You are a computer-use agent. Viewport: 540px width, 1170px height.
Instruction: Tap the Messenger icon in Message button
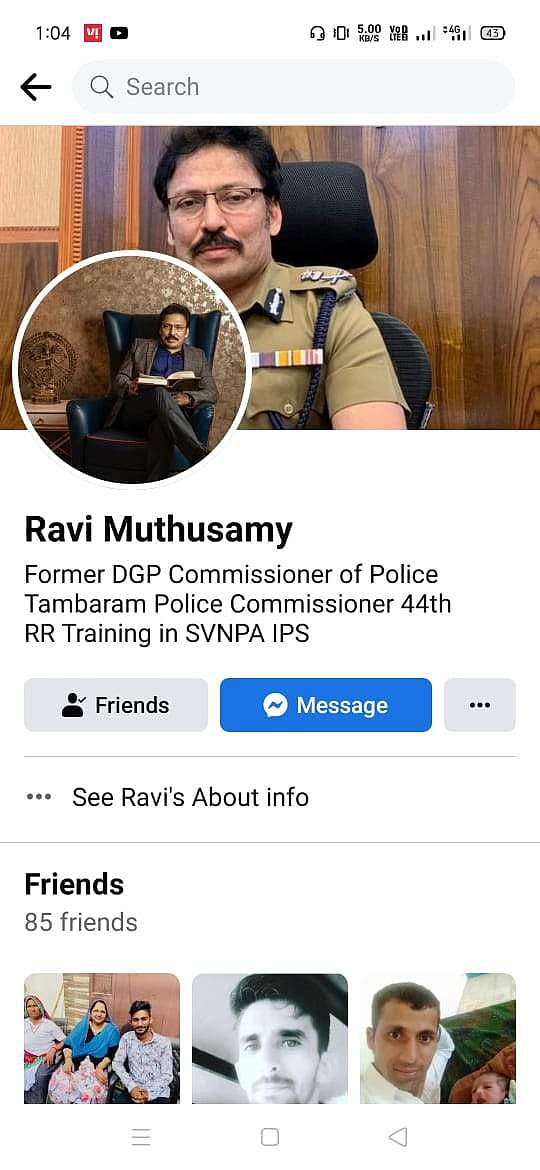pos(275,705)
